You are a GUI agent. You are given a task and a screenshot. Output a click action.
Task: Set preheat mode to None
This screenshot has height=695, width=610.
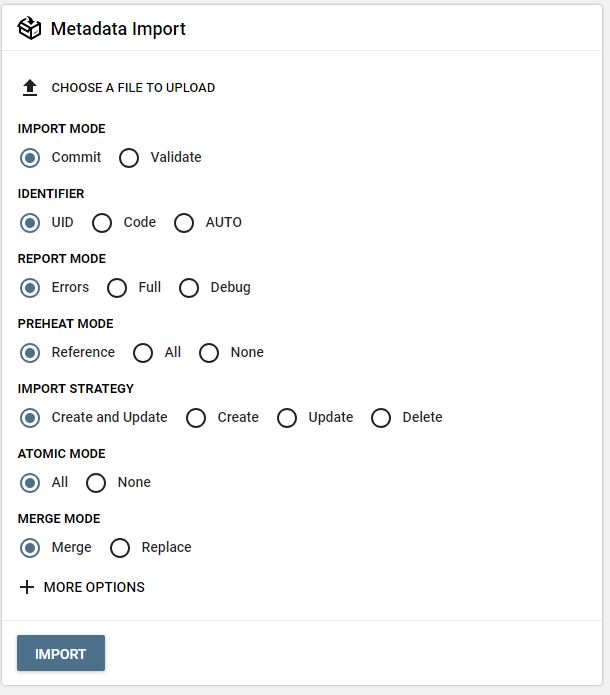point(209,353)
